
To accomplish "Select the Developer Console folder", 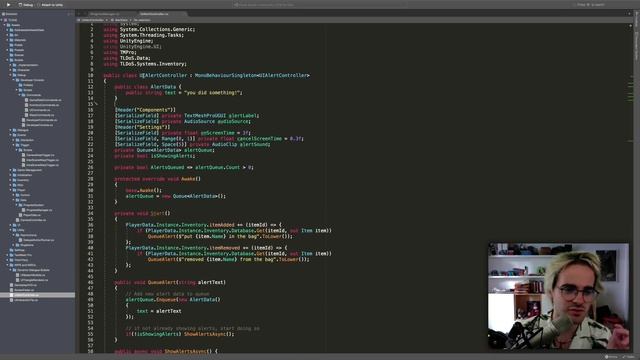I will (x=29, y=80).
